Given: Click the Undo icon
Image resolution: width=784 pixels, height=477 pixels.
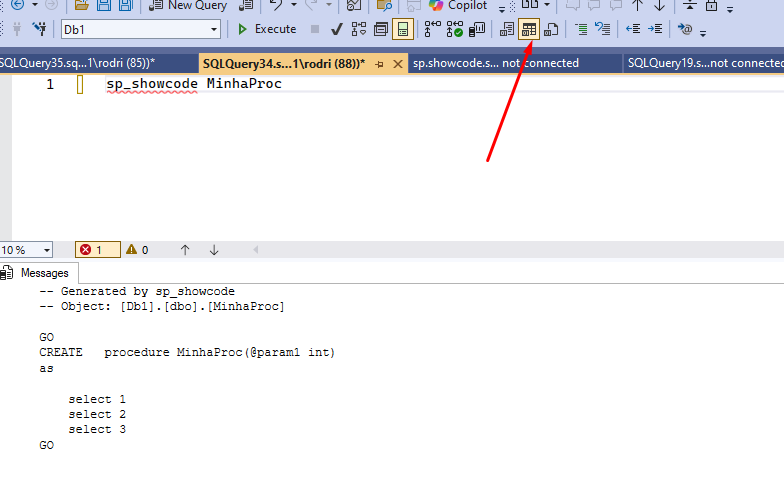Looking at the screenshot, I should coord(276,5).
